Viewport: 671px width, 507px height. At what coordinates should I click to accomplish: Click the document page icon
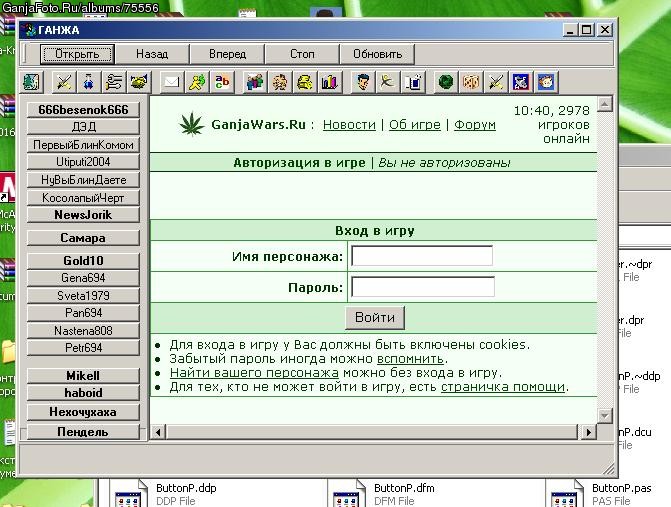pyautogui.click(x=413, y=82)
